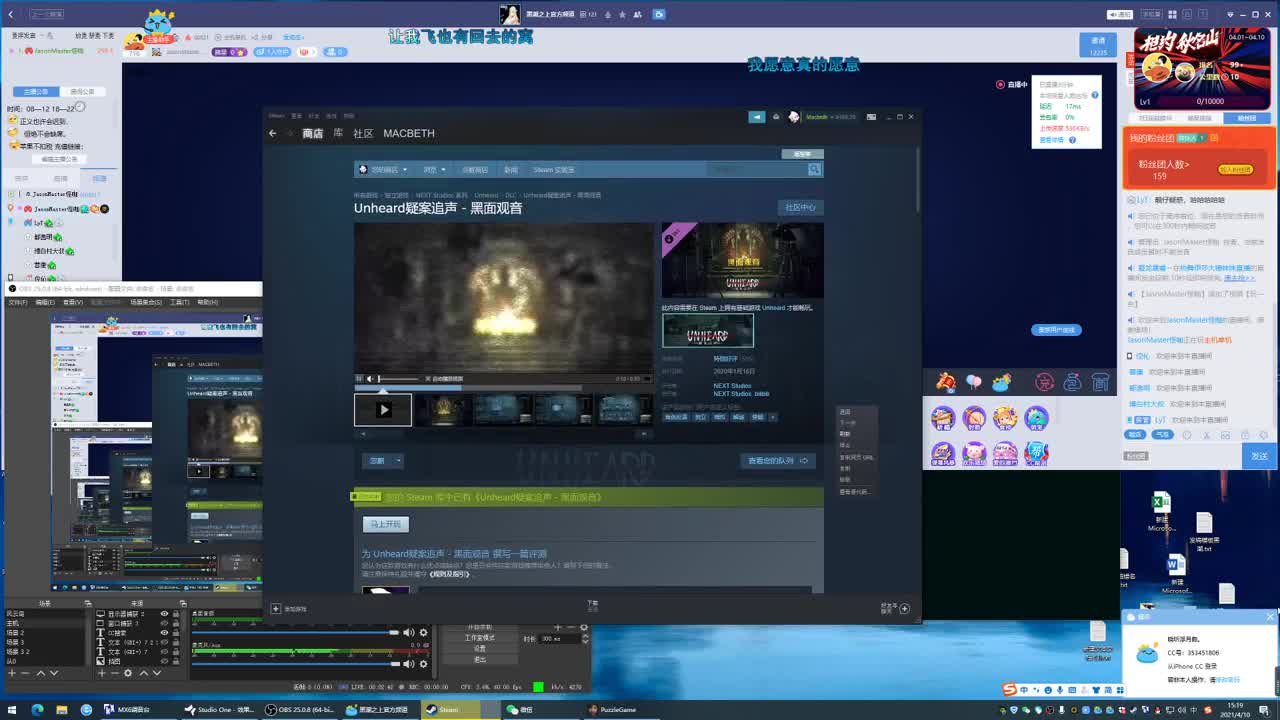Open the NEXT Studios developer link
The height and width of the screenshot is (720, 1280).
click(x=732, y=386)
